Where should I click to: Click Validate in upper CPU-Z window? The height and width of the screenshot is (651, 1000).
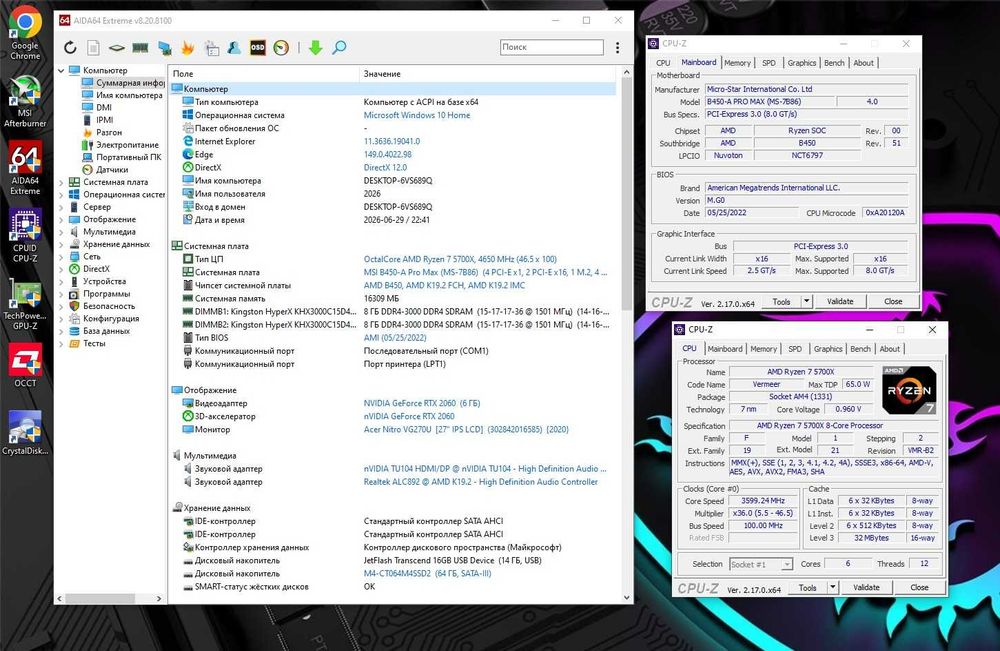(x=840, y=302)
